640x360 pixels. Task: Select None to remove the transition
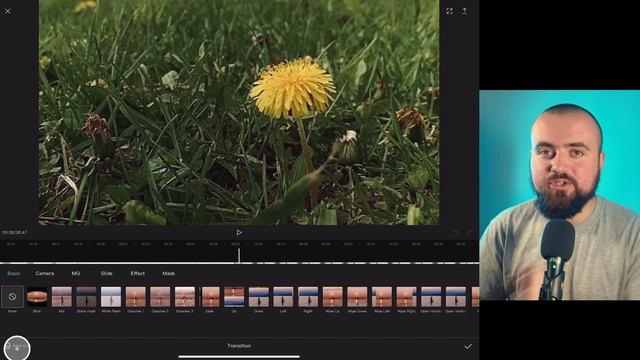pos(12,297)
